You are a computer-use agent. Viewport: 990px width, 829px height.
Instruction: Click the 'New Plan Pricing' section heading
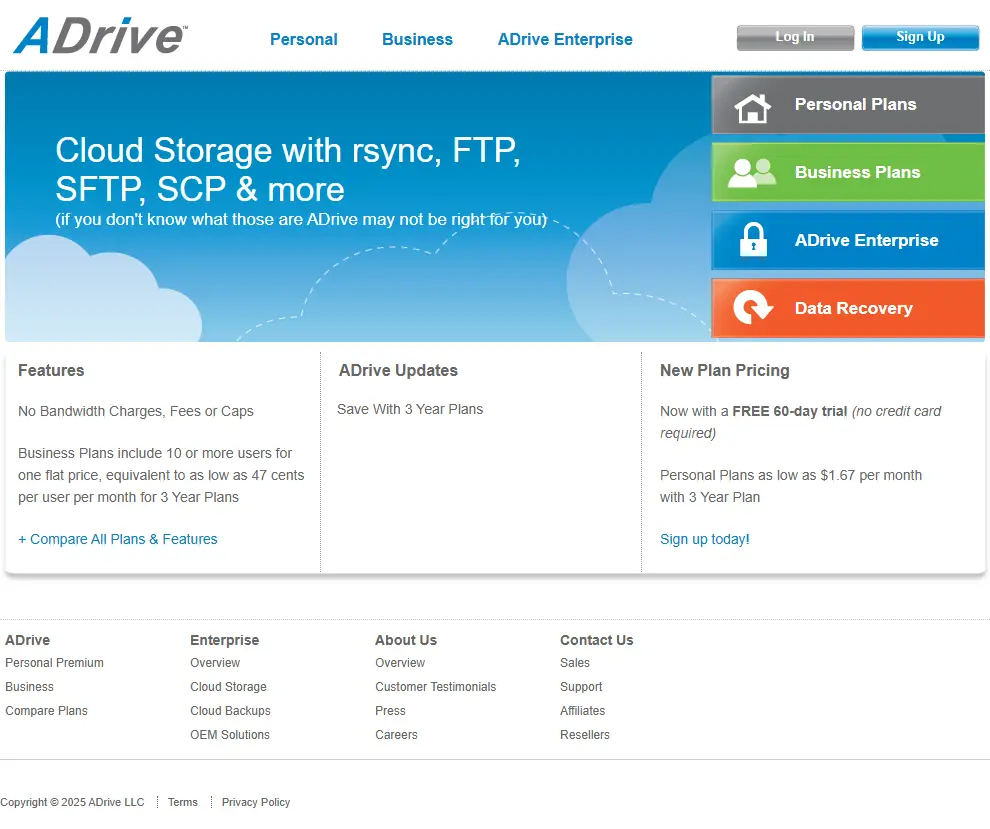[x=724, y=371]
